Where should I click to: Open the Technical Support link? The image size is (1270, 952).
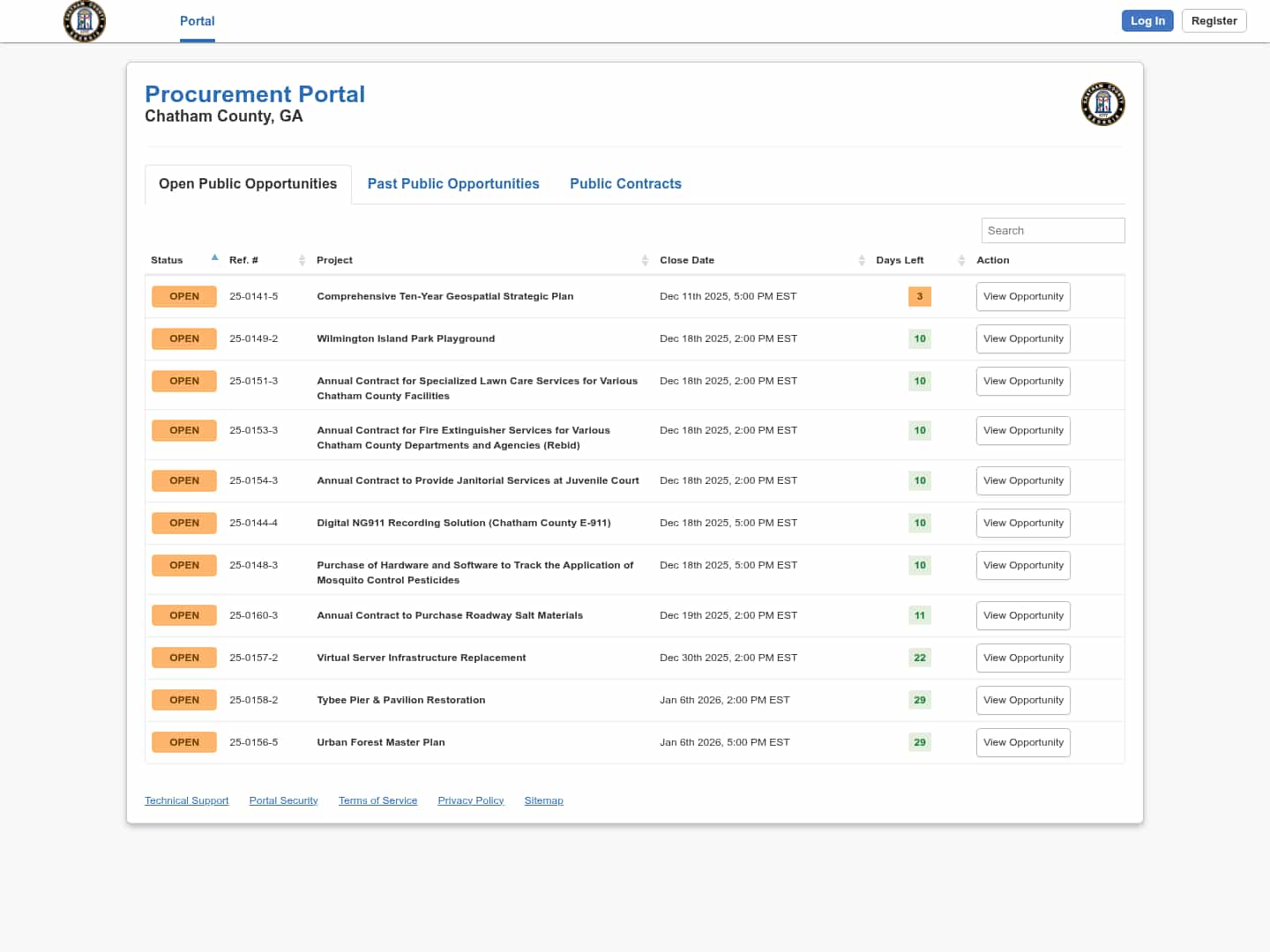pos(187,800)
